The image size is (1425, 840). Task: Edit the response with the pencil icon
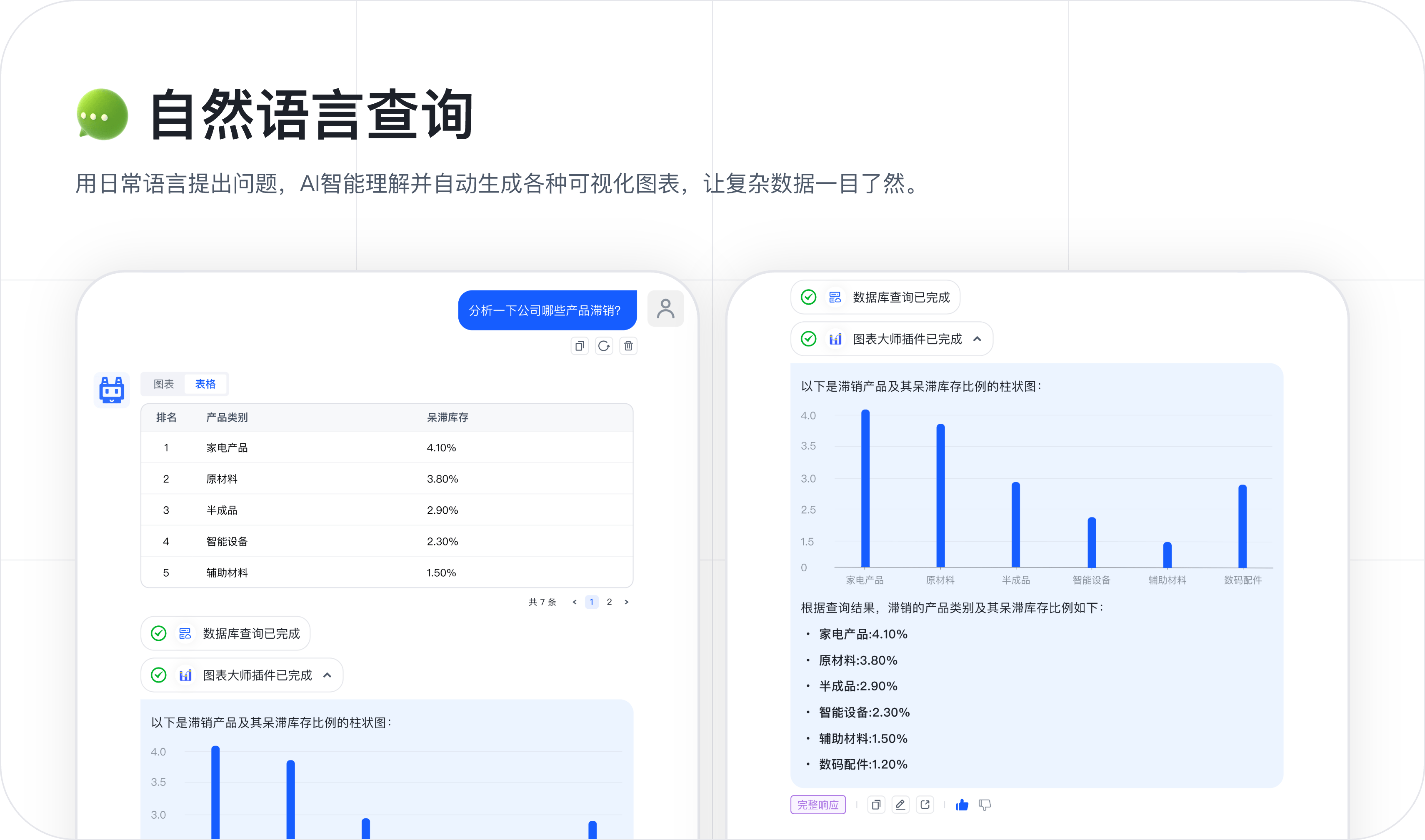900,804
